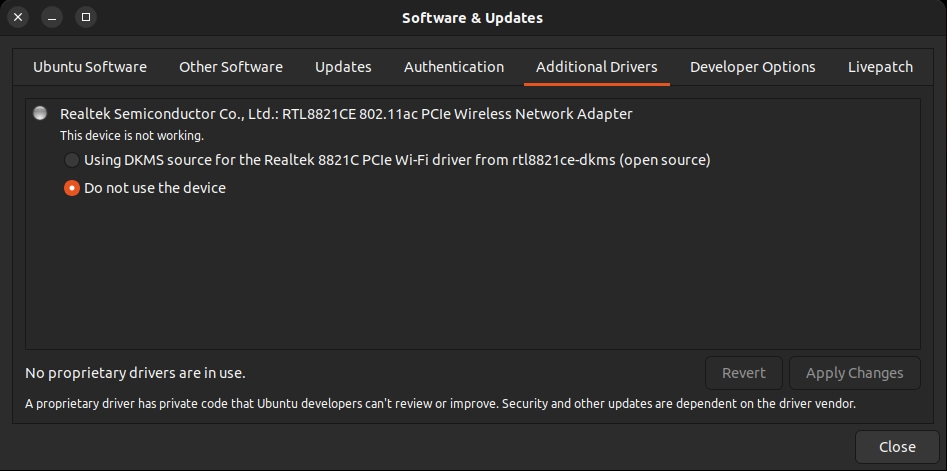Click the Software & Updates window title
The height and width of the screenshot is (471, 947).
(472, 18)
